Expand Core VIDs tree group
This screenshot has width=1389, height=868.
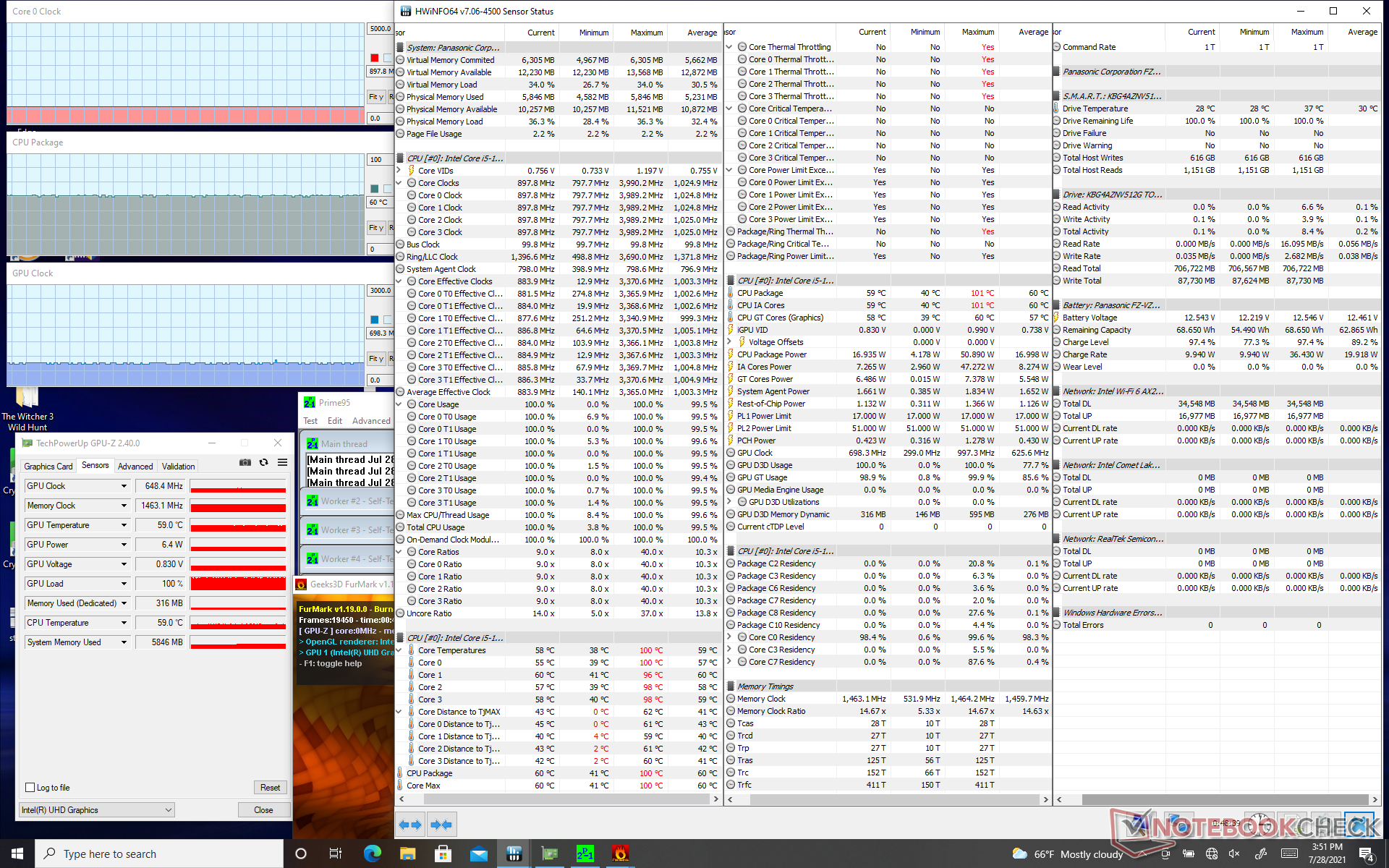[x=399, y=171]
